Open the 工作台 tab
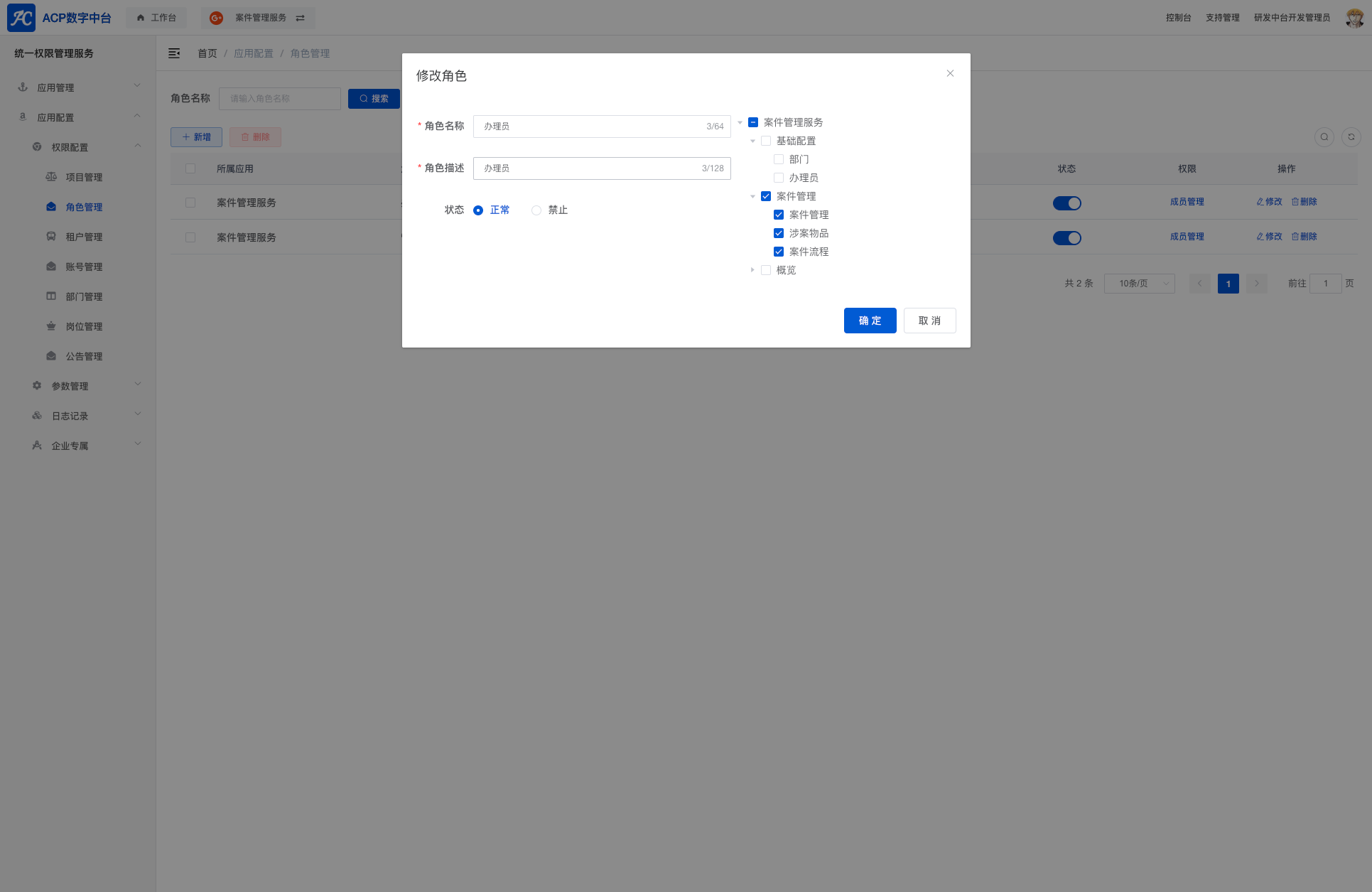Image resolution: width=1372 pixels, height=892 pixels. coord(156,18)
